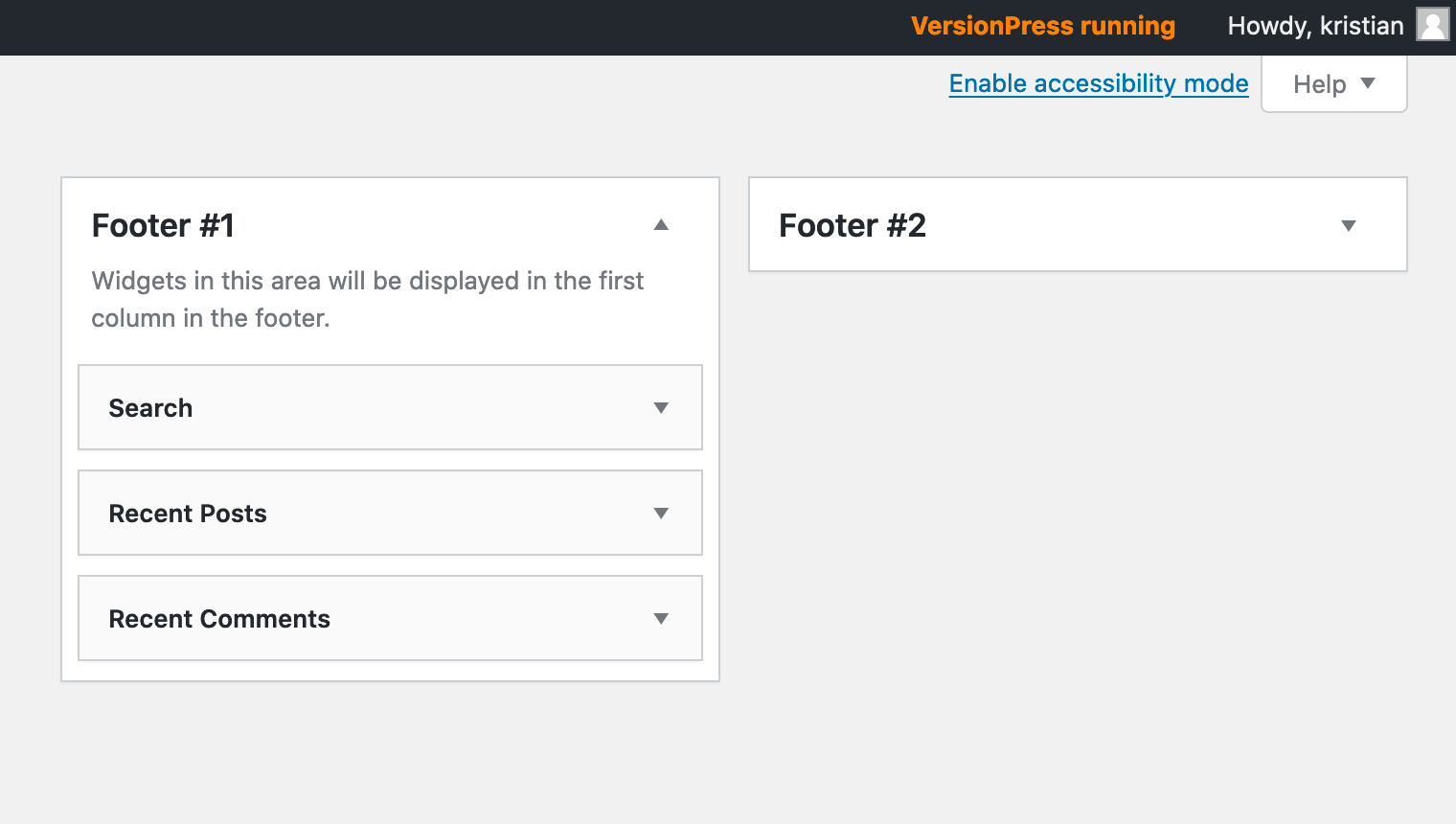Click the Howdy, kristian account menu
1456x824 pixels.
pyautogui.click(x=1314, y=26)
